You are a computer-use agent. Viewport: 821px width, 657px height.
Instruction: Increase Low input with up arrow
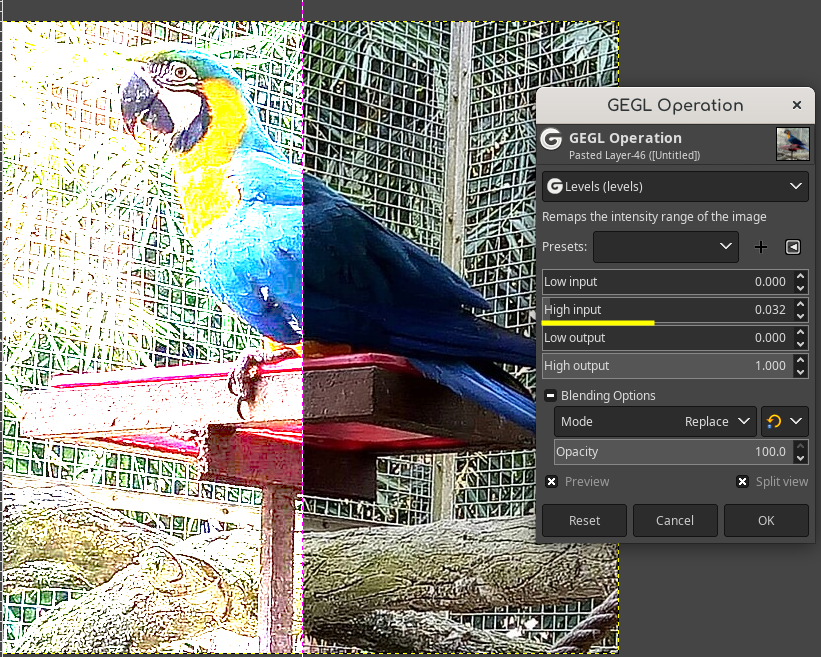pos(801,276)
